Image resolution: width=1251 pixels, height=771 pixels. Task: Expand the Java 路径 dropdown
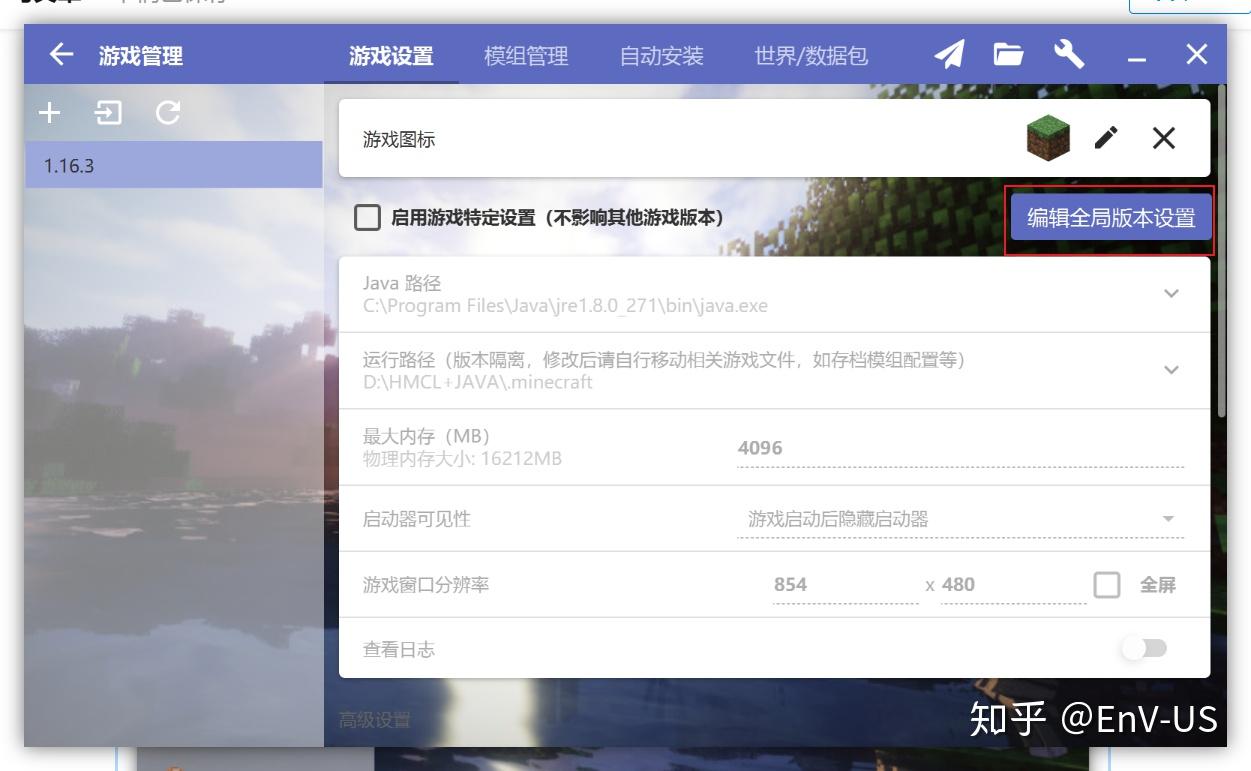tap(1171, 293)
